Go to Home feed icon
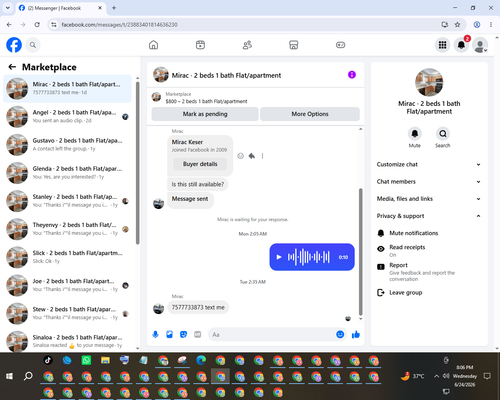Viewport: 500px width, 400px height. pos(153,45)
